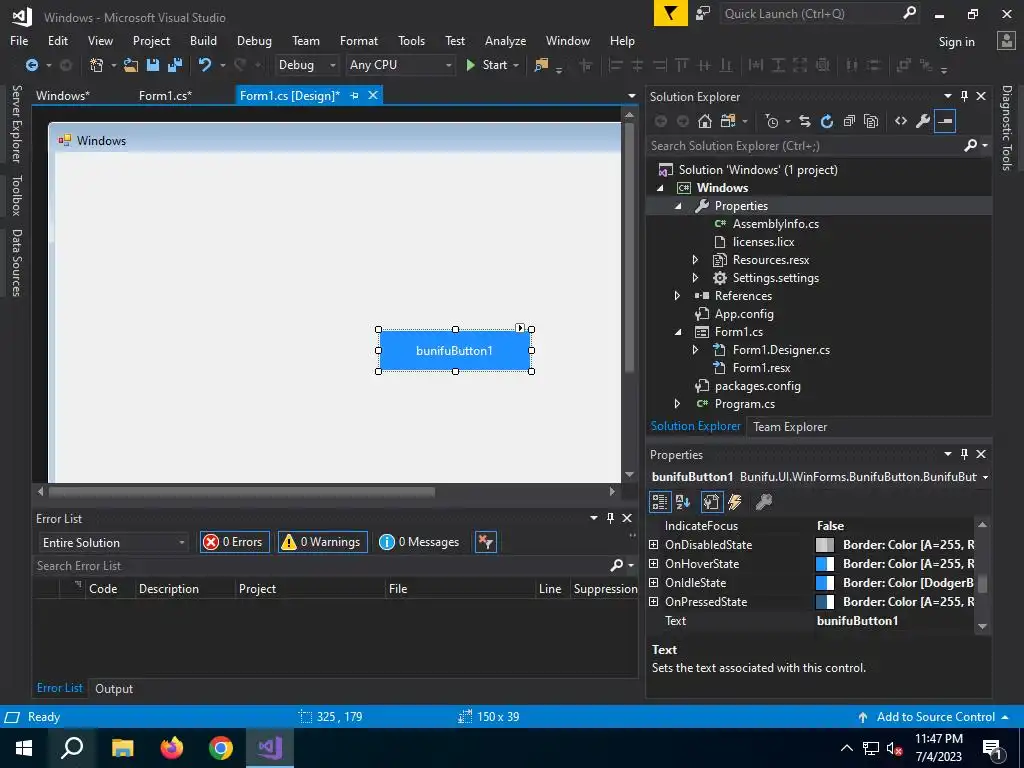Open the Any CPU platform dropdown
The image size is (1024, 768).
click(x=400, y=65)
